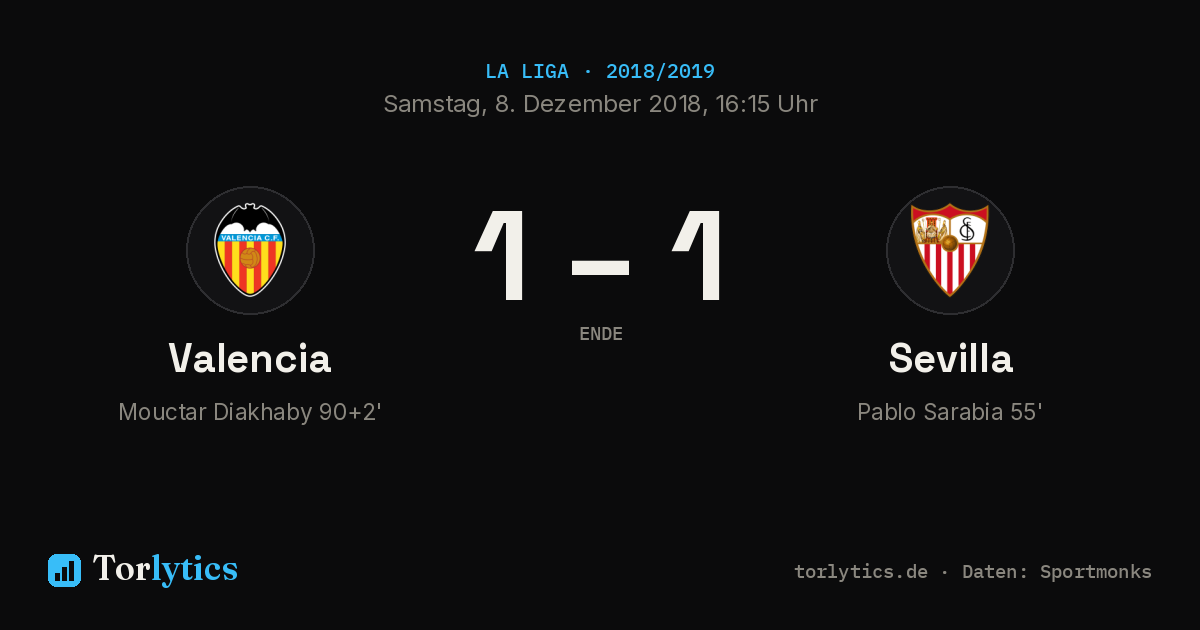The image size is (1200, 630).
Task: Click the Daten: Sportmonks credit
Action: click(x=1057, y=572)
